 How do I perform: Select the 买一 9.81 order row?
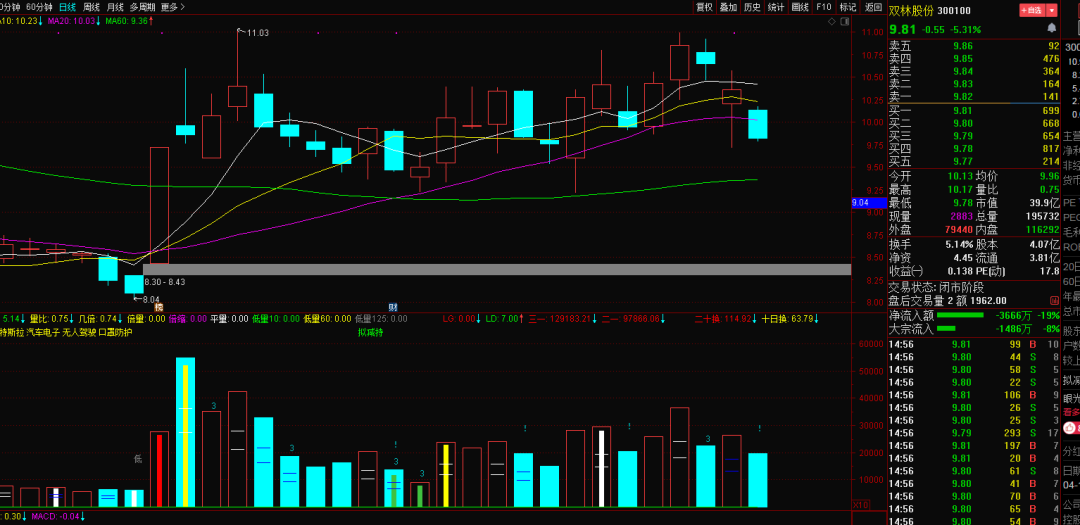pos(974,110)
